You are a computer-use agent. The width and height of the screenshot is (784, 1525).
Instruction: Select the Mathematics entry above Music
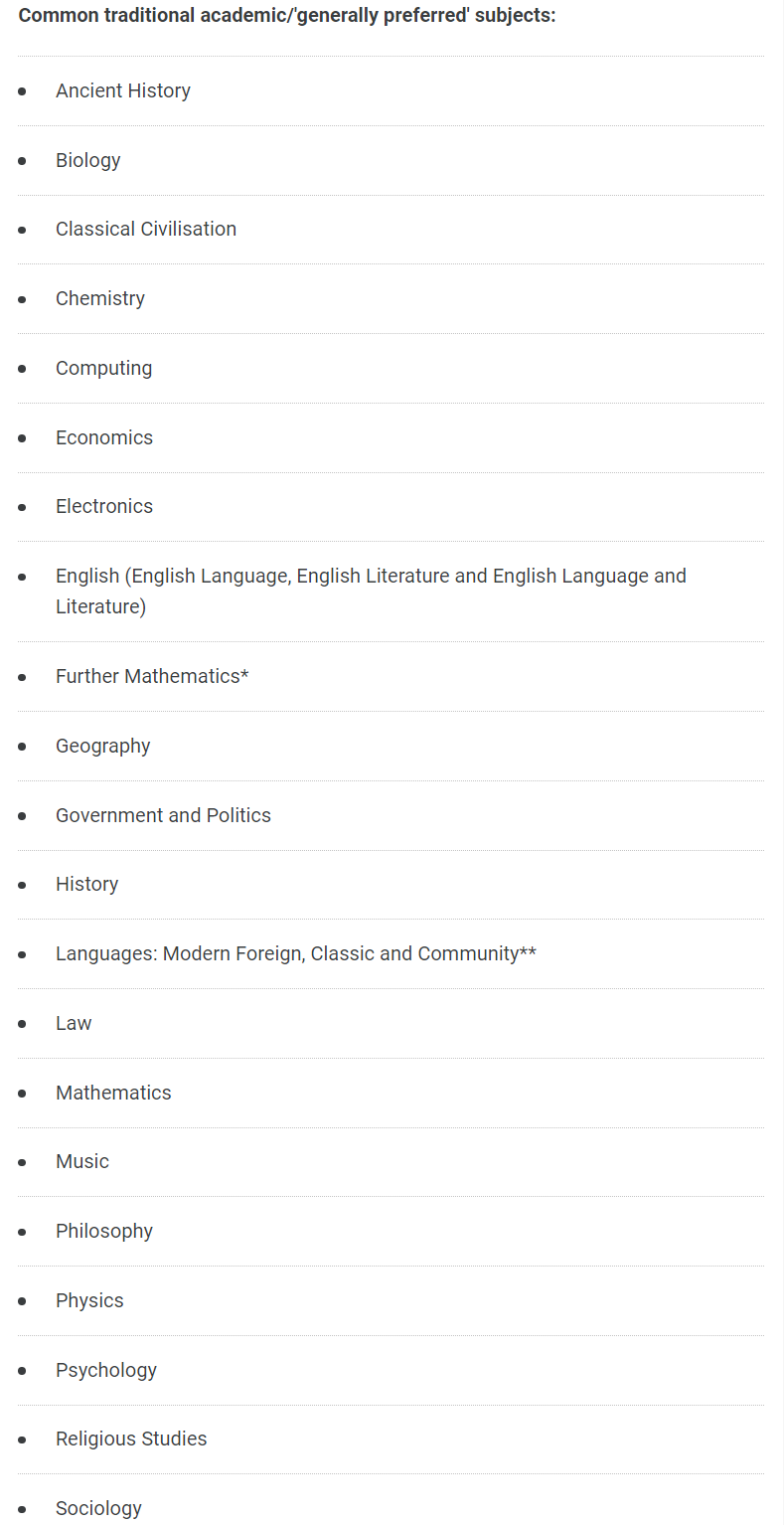coord(113,1093)
